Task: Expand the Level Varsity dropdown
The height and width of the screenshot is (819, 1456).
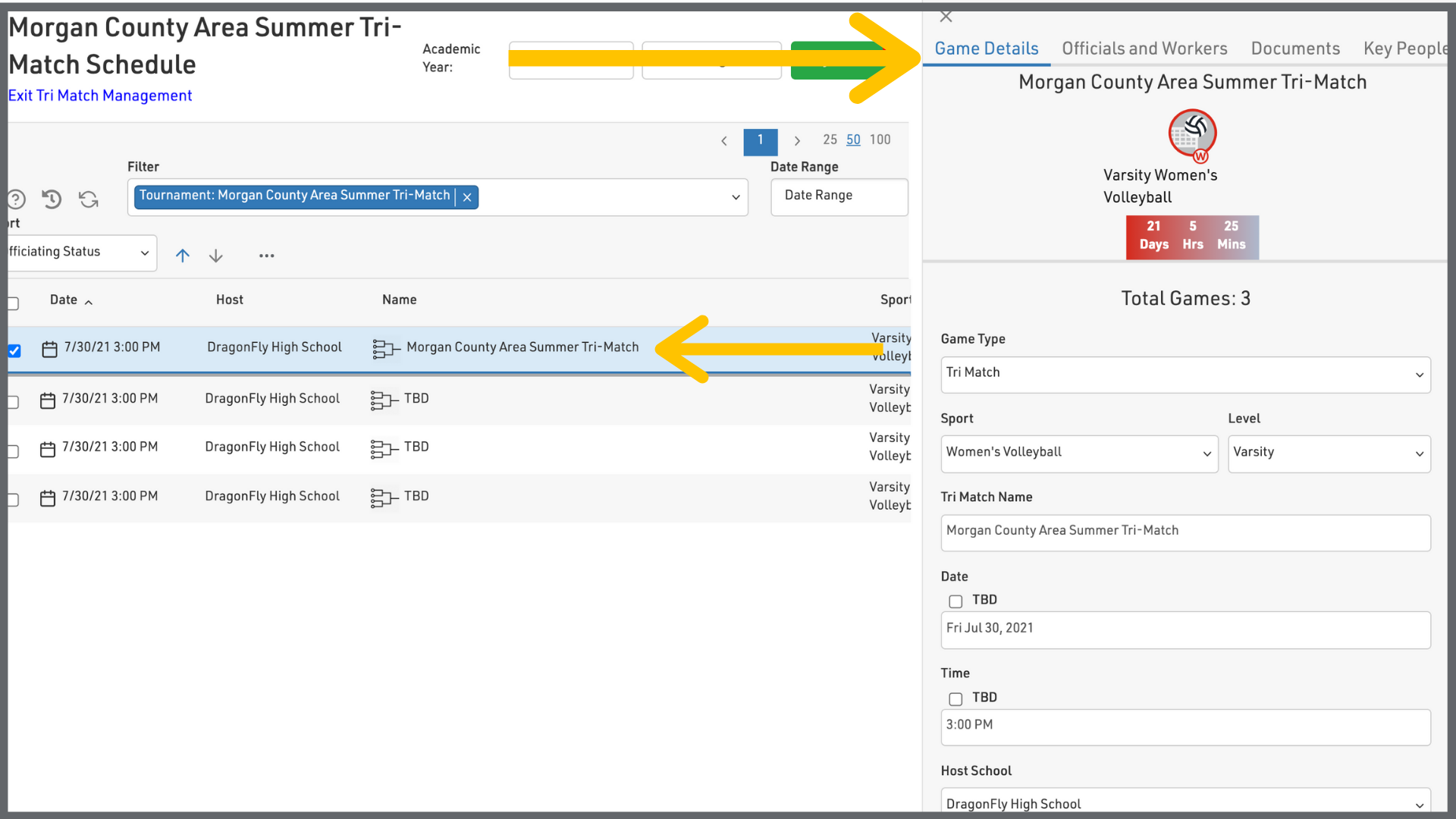Action: pos(1329,453)
